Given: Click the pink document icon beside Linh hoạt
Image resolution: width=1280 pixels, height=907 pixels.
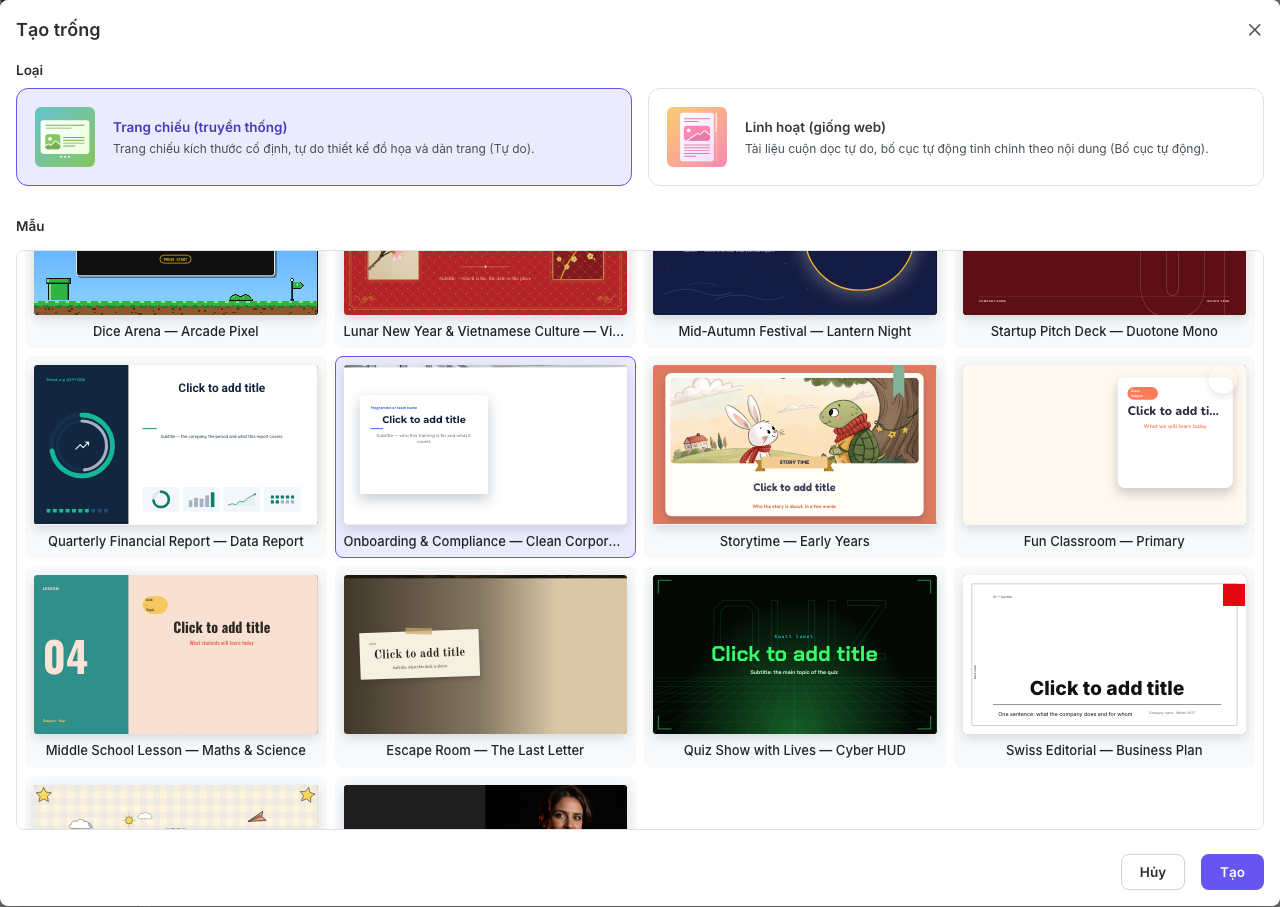Looking at the screenshot, I should (x=697, y=137).
